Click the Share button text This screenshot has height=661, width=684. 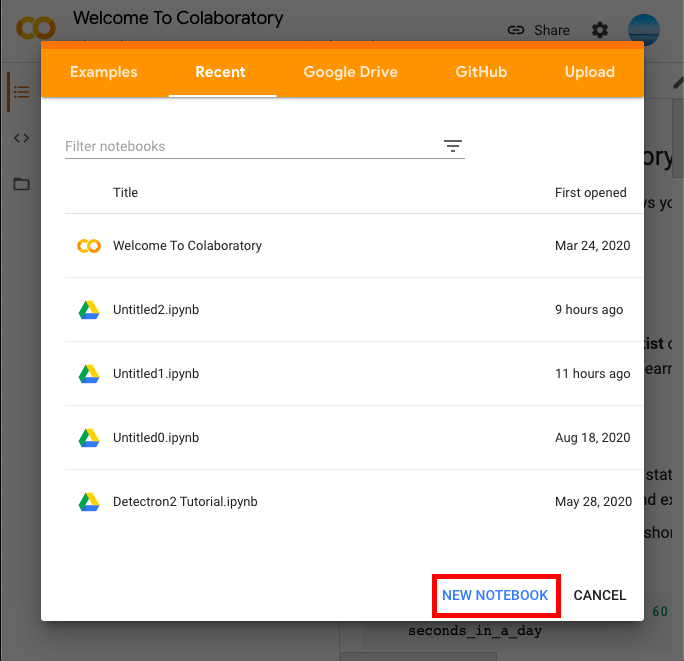tap(552, 30)
